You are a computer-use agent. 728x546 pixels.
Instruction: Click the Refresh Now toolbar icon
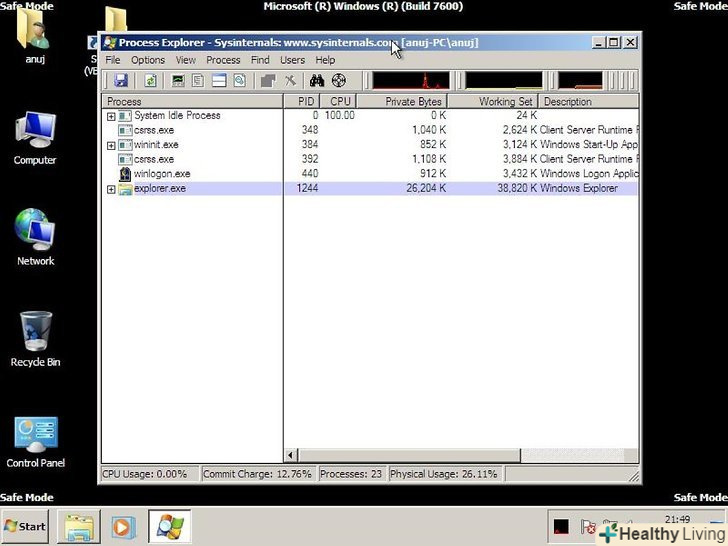[x=150, y=80]
